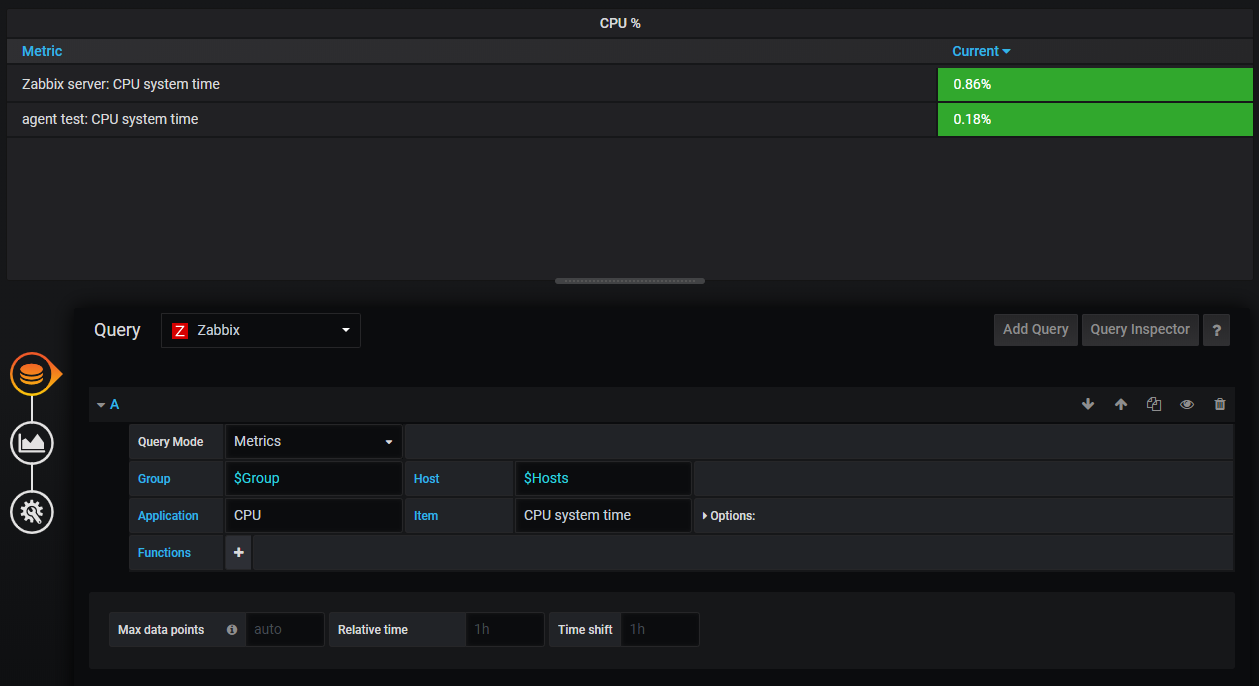The width and height of the screenshot is (1259, 686).
Task: Click the 0.18% value cell
Action: tap(1095, 119)
